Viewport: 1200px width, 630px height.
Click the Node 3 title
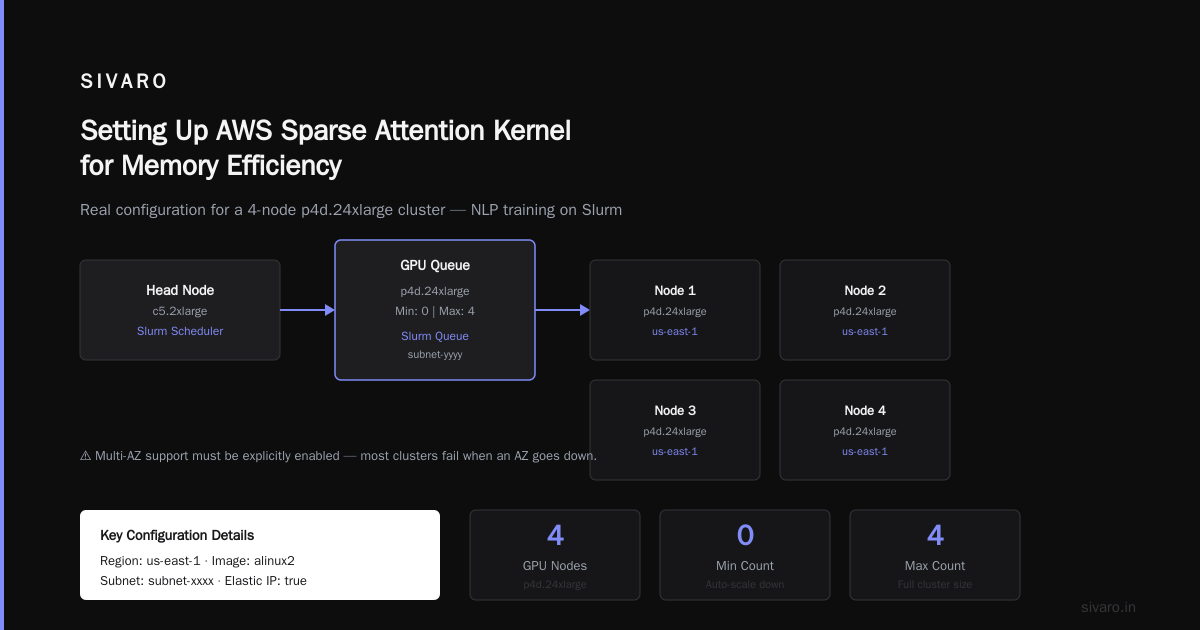coord(675,411)
